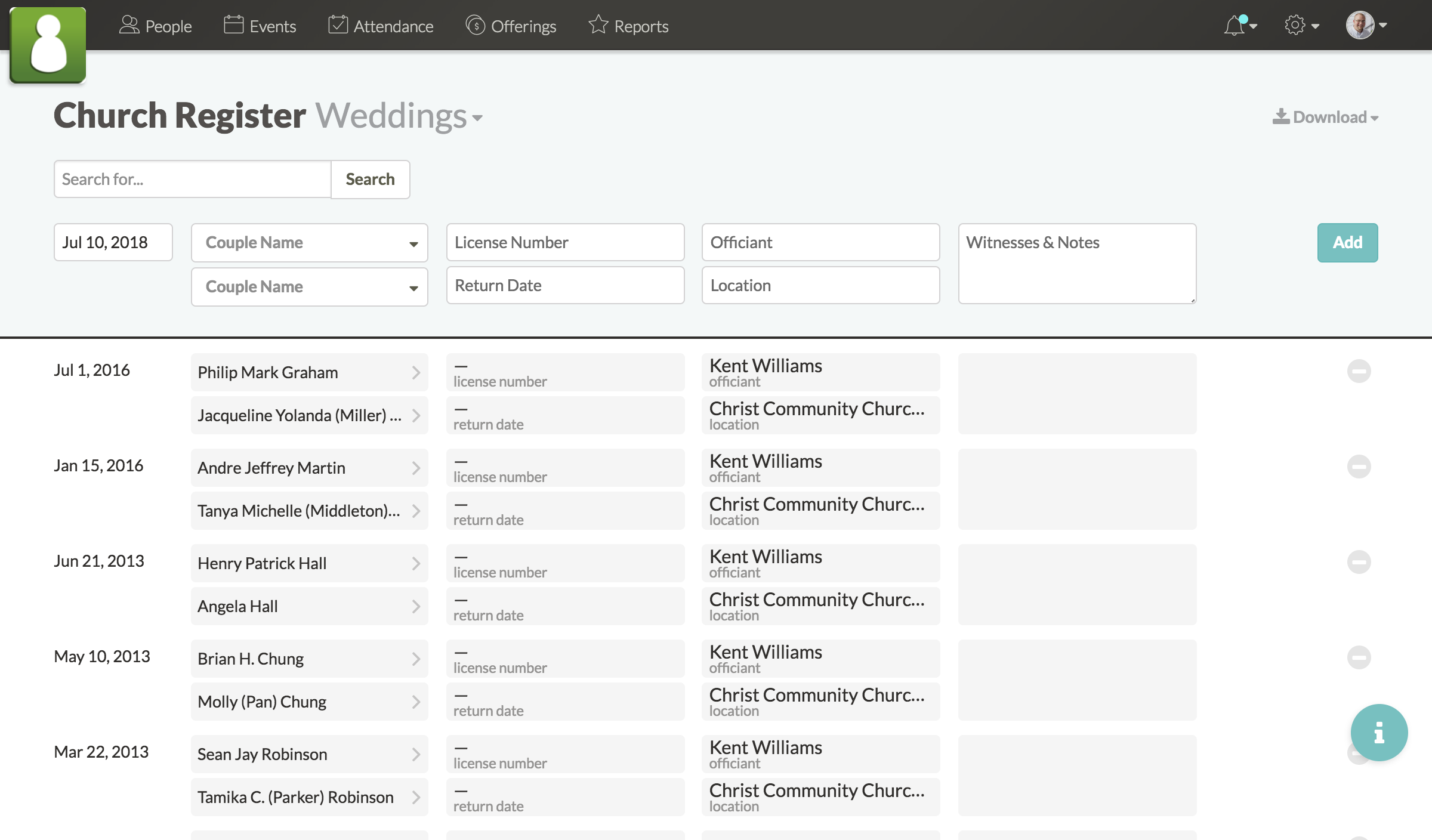Click the Jan 15, 2016 date
1432x840 pixels.
point(98,465)
